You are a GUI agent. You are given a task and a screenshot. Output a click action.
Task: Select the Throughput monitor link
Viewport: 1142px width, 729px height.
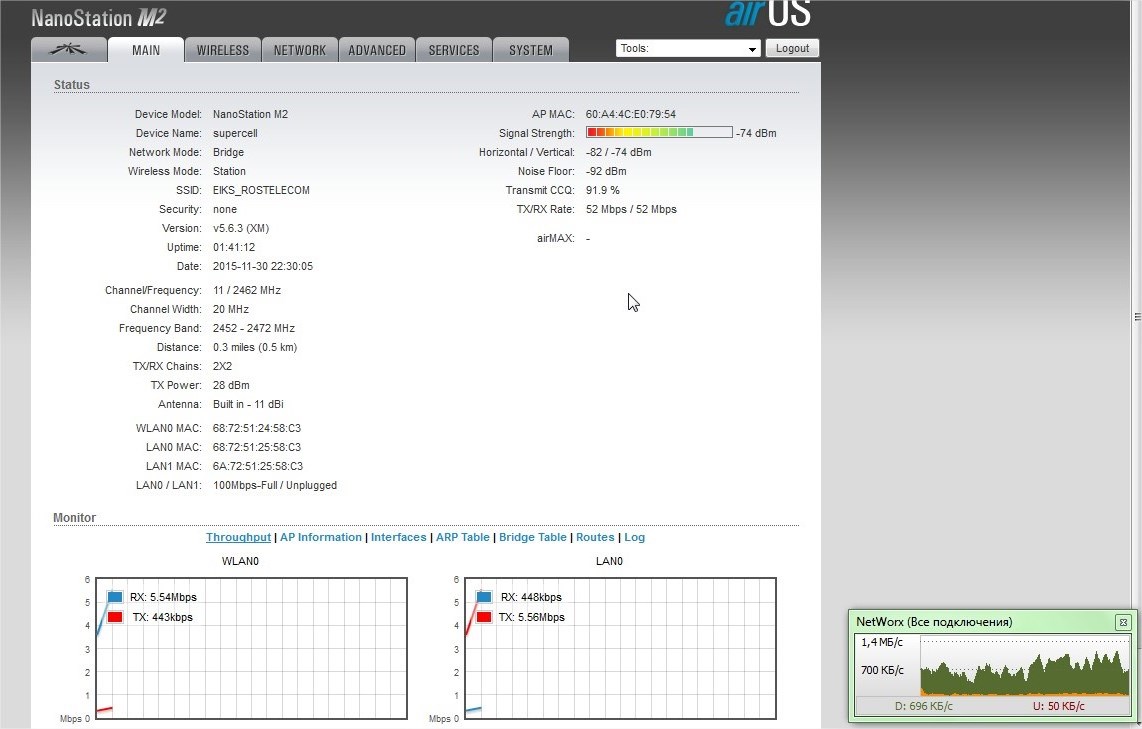point(238,537)
